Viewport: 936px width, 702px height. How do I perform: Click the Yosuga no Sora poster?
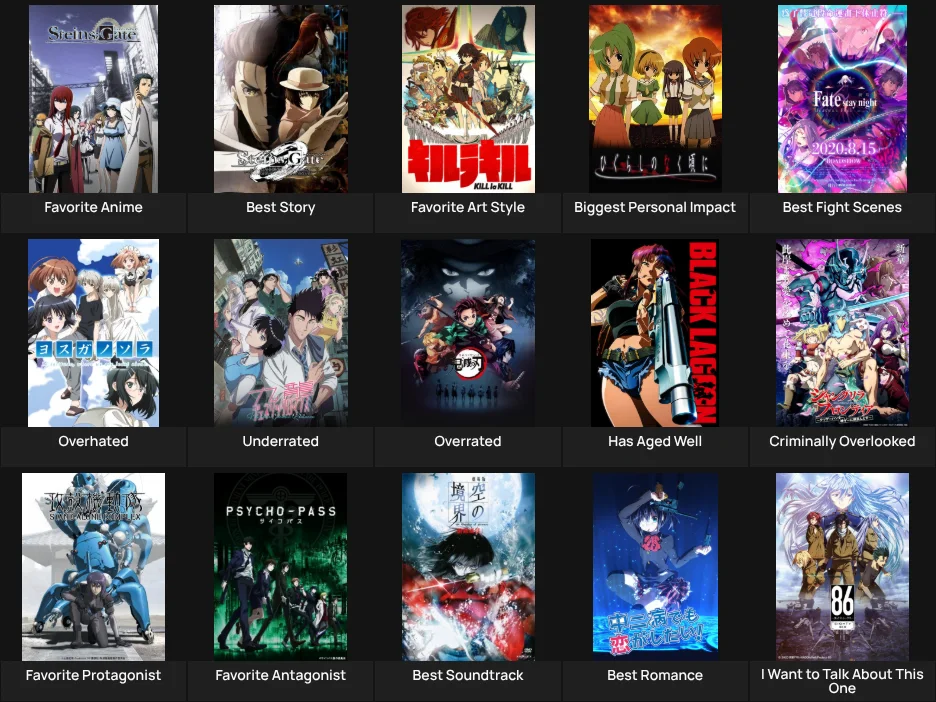click(x=94, y=333)
